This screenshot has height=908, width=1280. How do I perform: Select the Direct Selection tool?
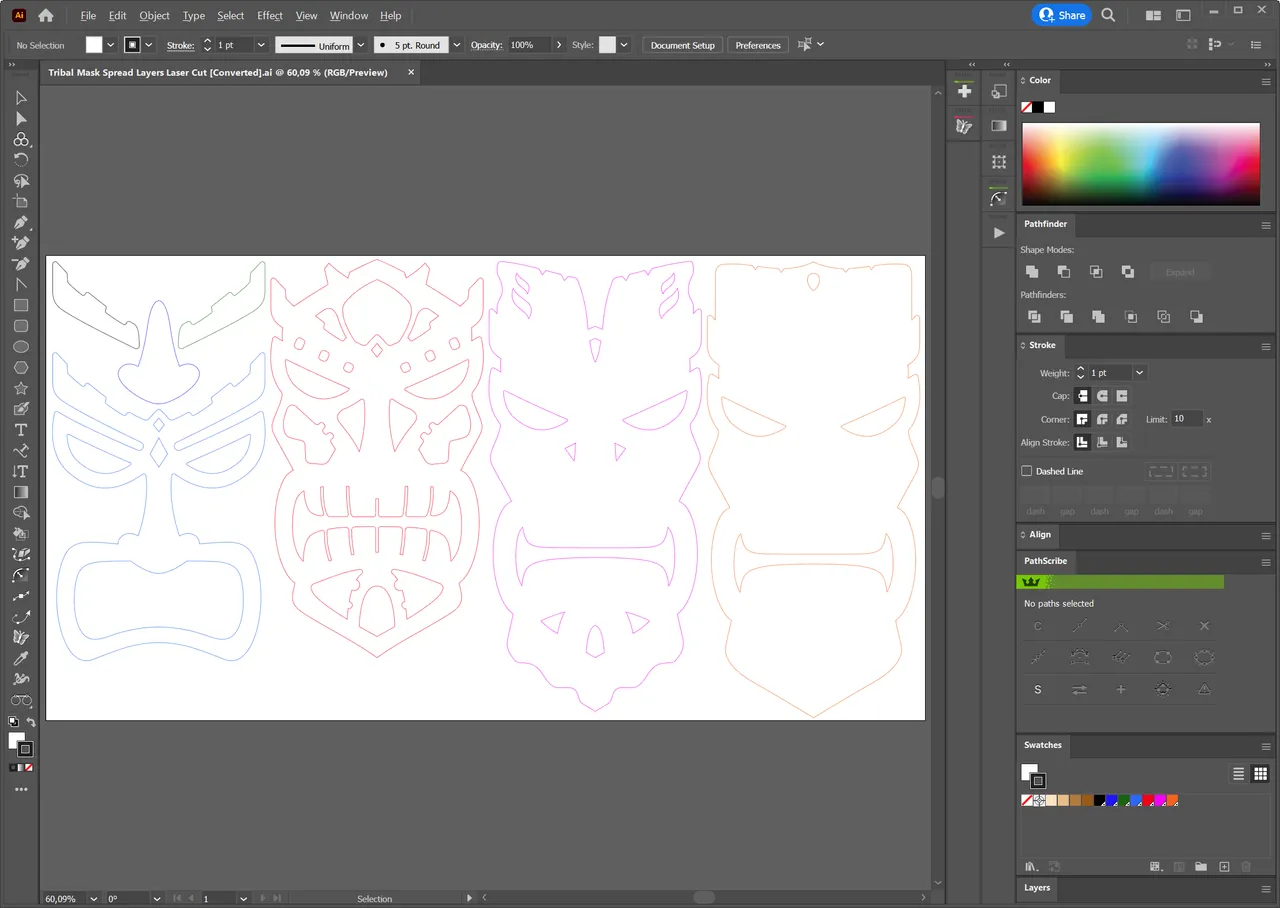(x=21, y=119)
